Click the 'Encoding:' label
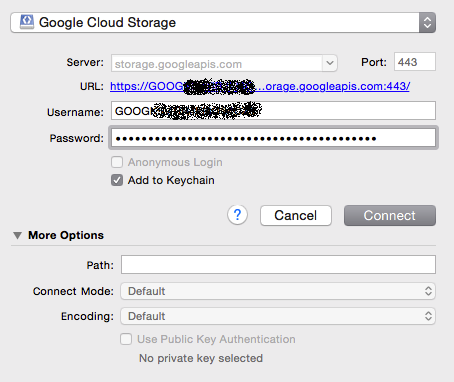 tap(87, 316)
